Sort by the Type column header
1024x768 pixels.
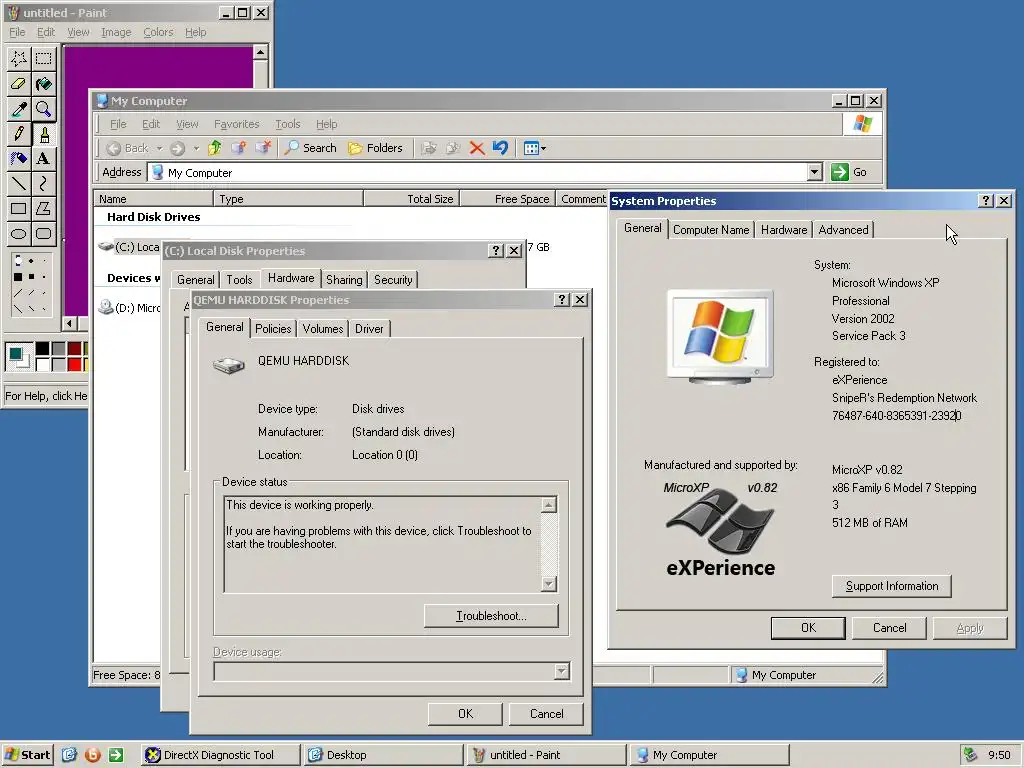[x=288, y=199]
